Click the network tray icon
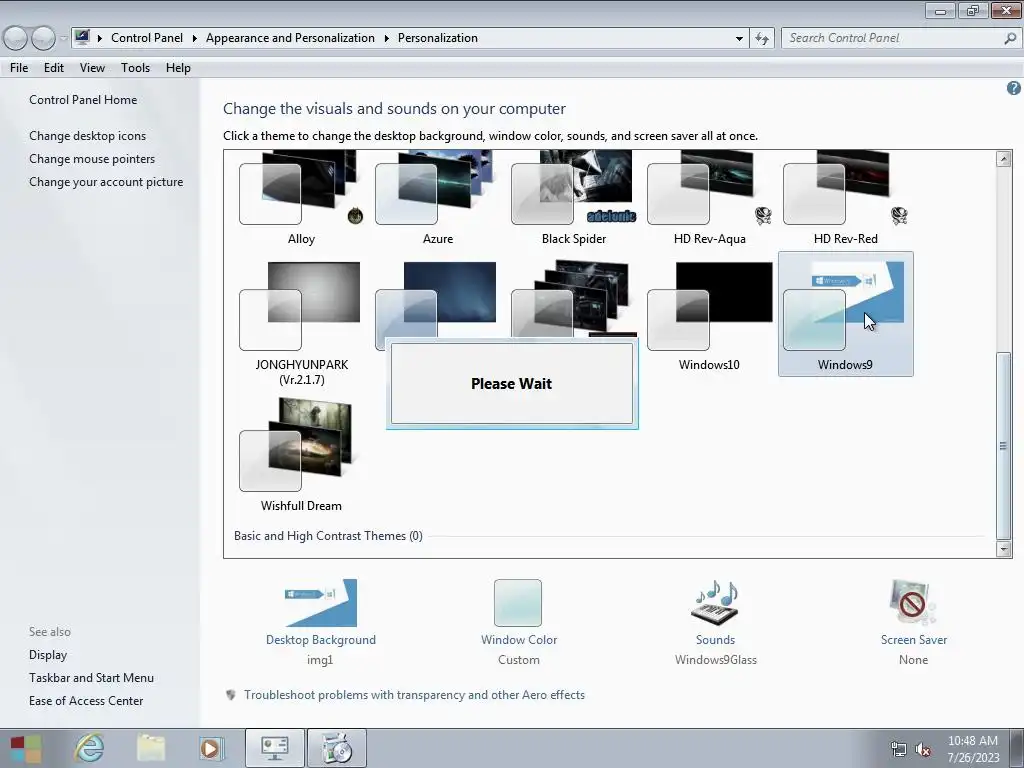This screenshot has width=1024, height=768. click(x=899, y=749)
